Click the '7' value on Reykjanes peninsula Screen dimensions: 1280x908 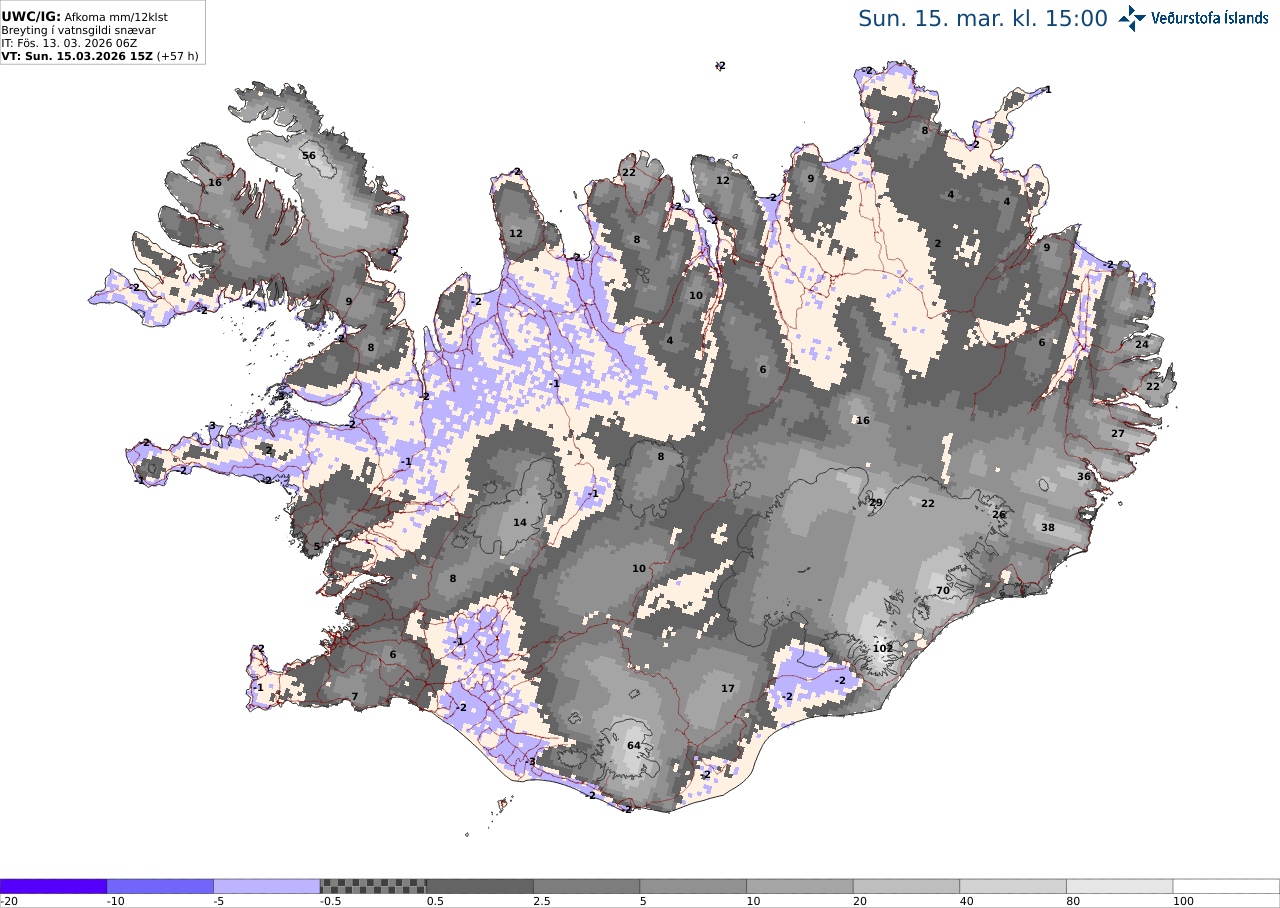pos(354,697)
